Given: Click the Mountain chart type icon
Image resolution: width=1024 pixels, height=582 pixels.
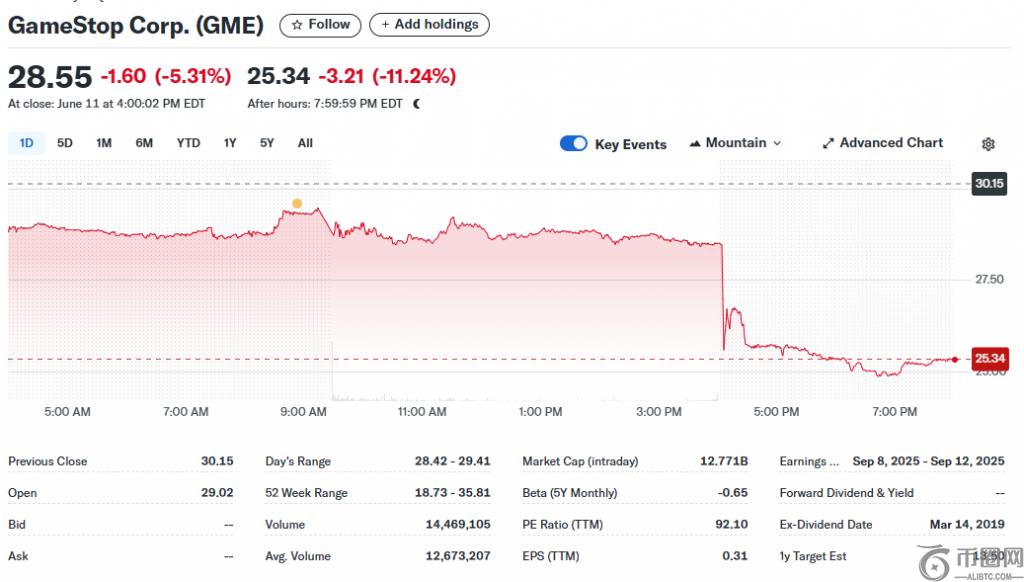Looking at the screenshot, I should (695, 144).
